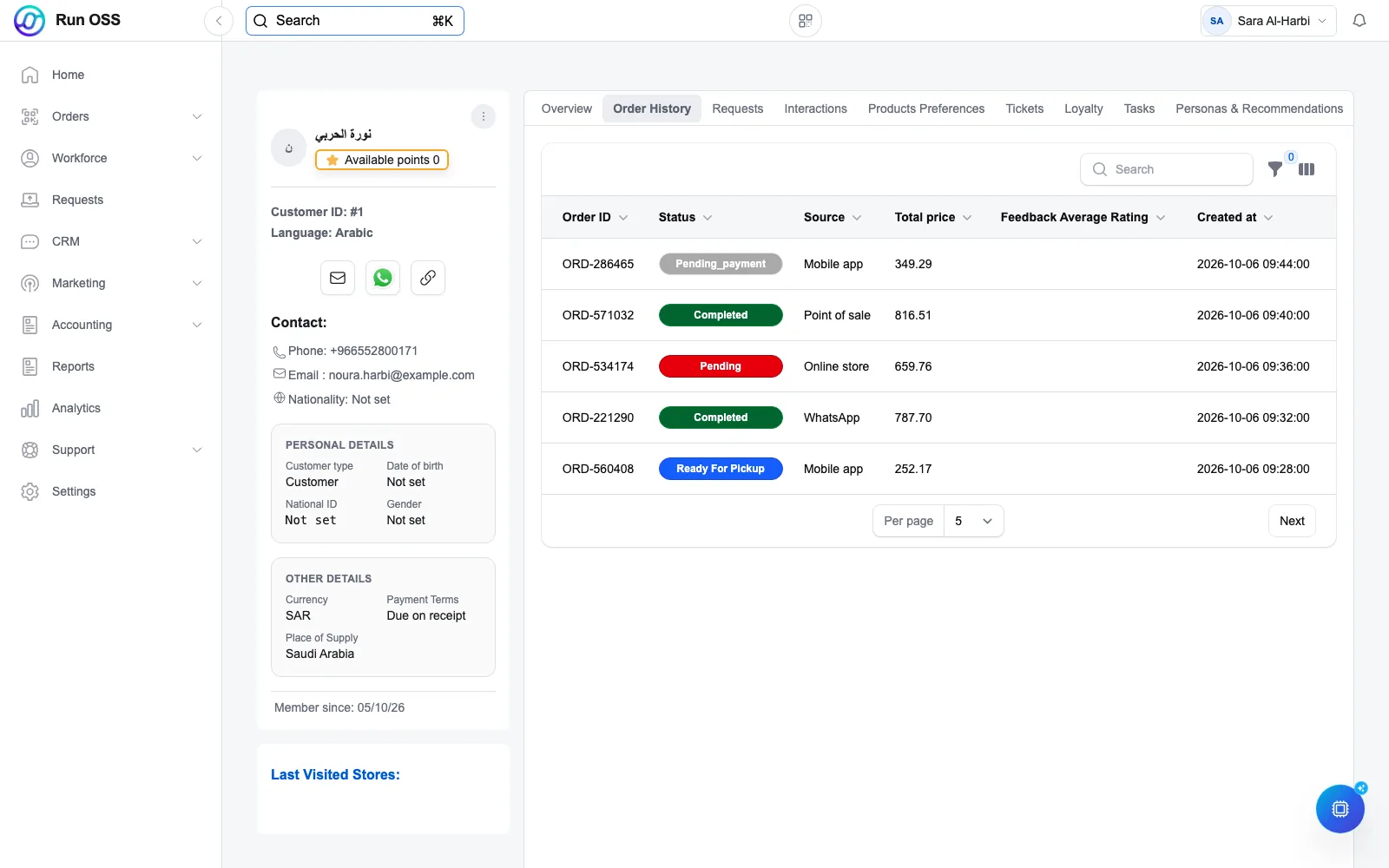This screenshot has height=868, width=1389.
Task: Click order ID ORD-221290
Action: point(598,418)
